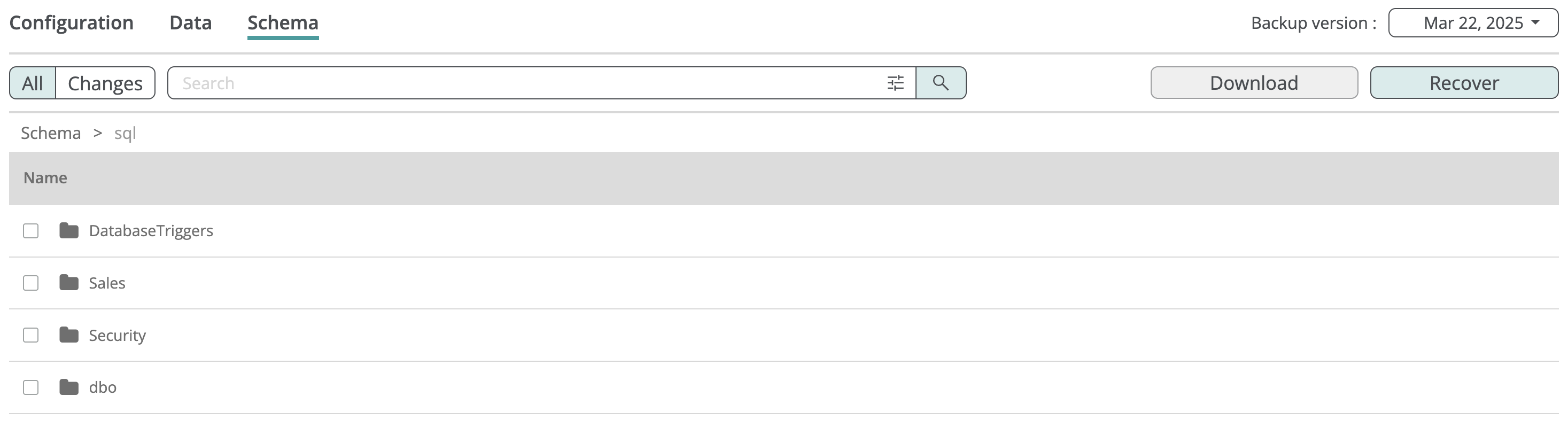Click the dbo folder icon

69,387
